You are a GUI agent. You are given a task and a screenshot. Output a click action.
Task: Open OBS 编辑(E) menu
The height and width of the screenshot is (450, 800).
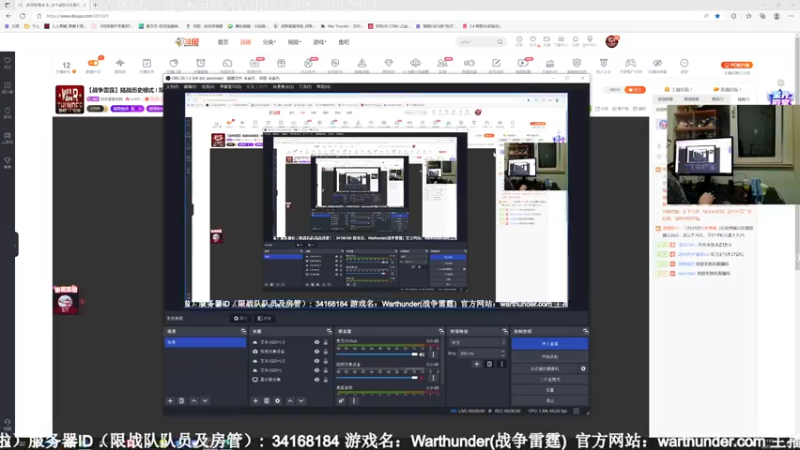tap(190, 87)
